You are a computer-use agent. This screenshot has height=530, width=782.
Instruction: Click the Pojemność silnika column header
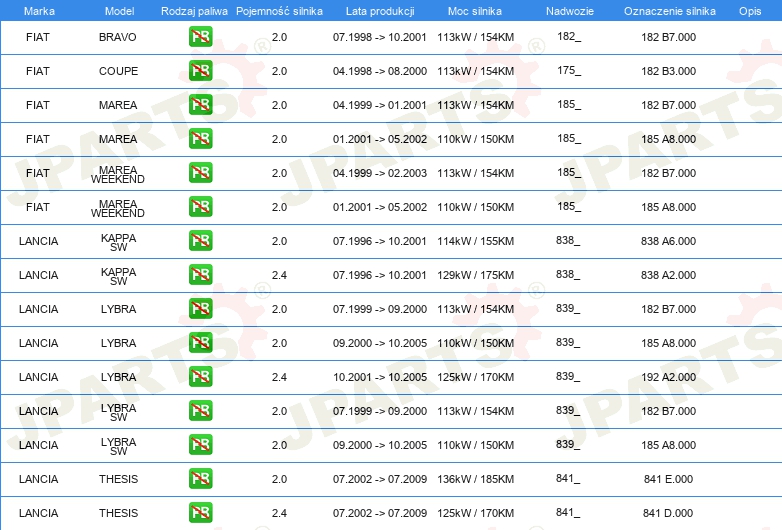[279, 11]
